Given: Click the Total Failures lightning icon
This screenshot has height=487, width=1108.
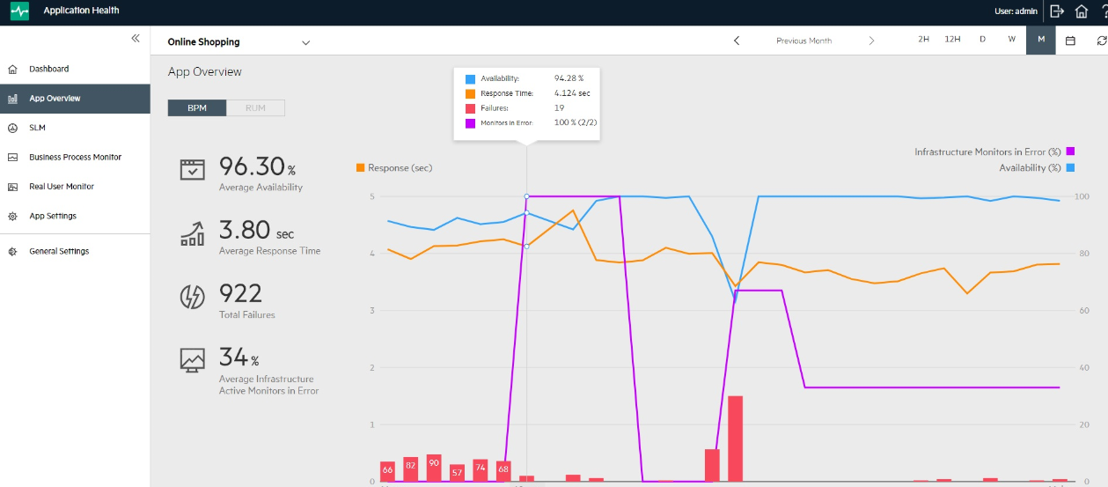Looking at the screenshot, I should pos(192,297).
